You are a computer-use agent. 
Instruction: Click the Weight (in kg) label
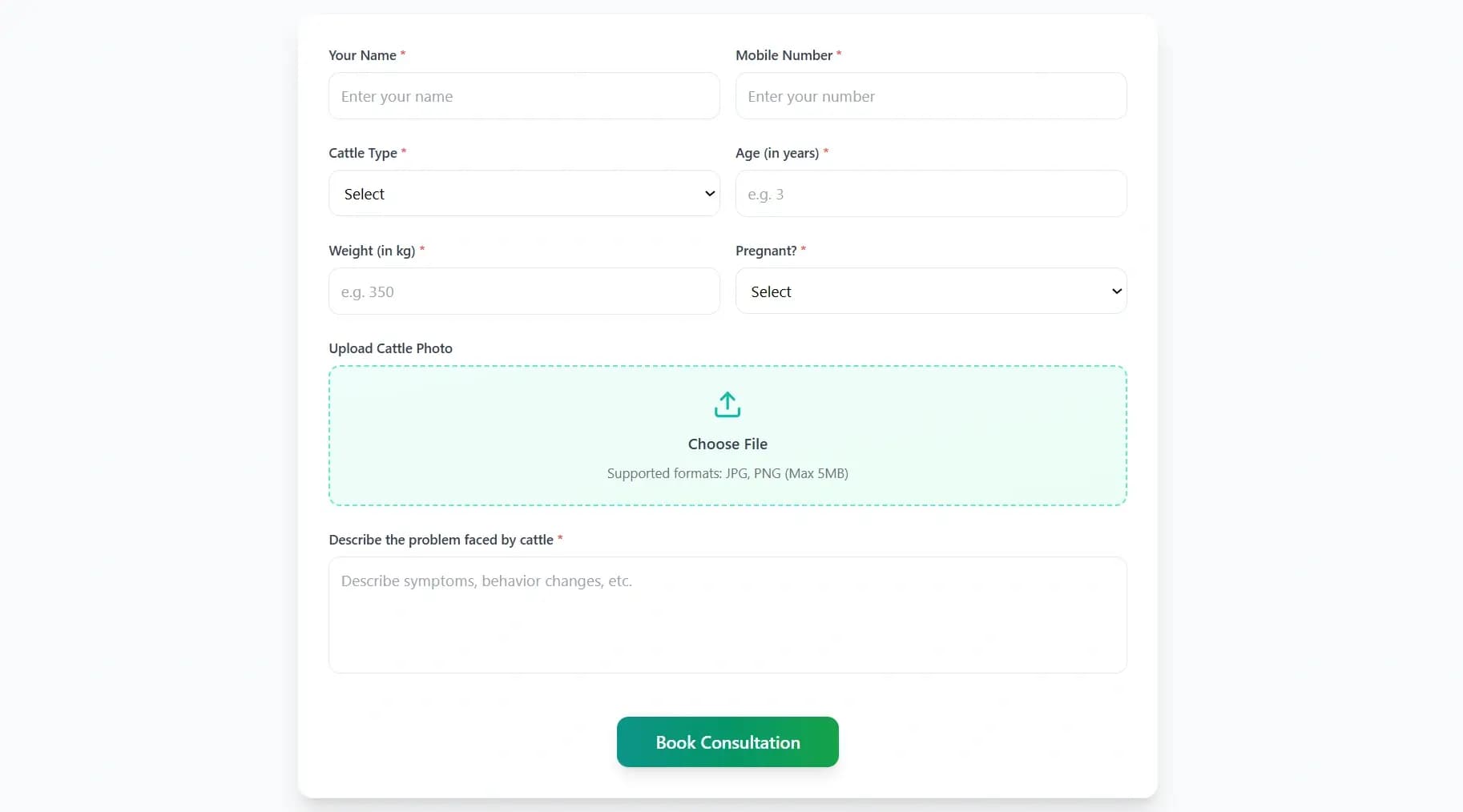pyautogui.click(x=372, y=251)
